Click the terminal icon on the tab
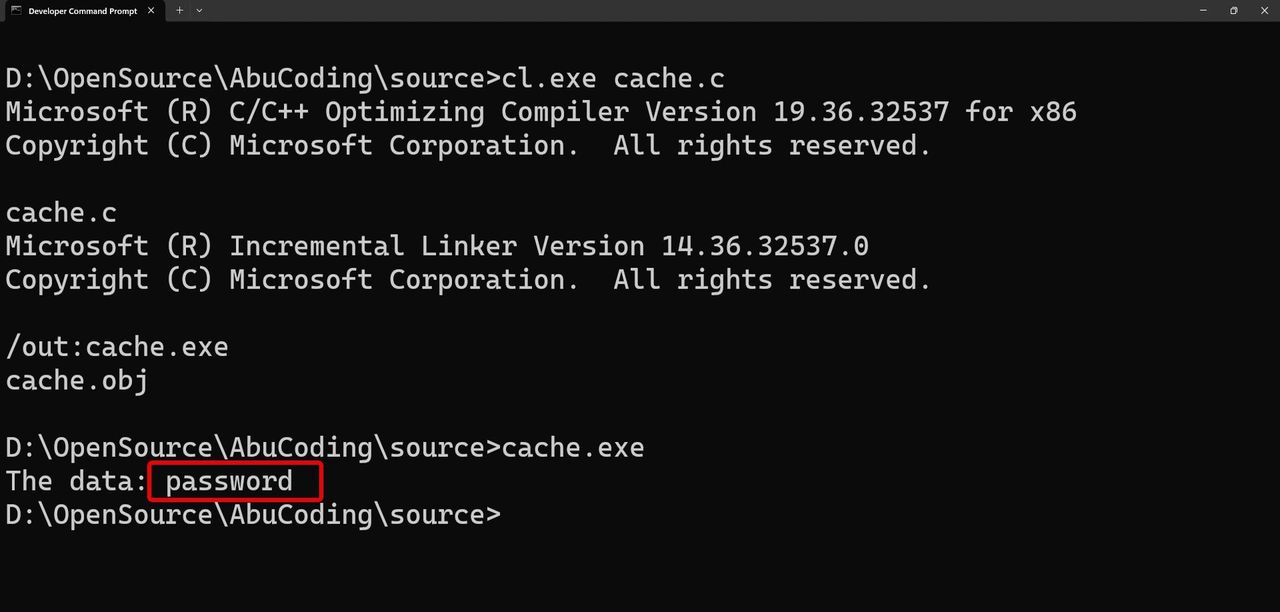1280x612 pixels. [16, 10]
